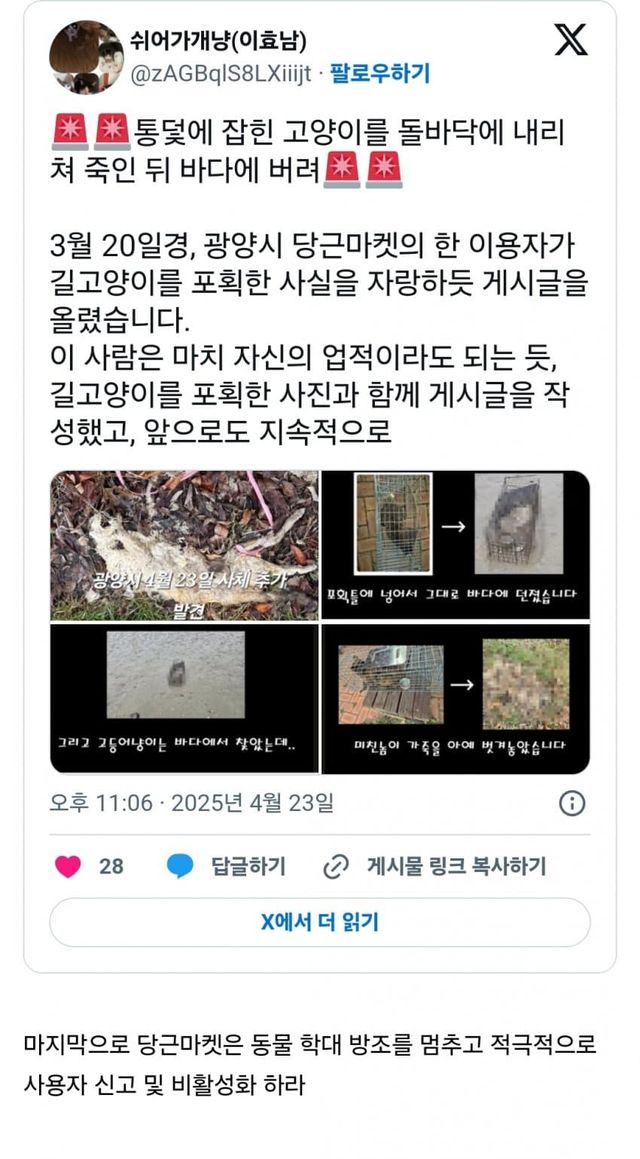Open bottom-right blurred photo thumbnail
640x1159 pixels.
pyautogui.click(x=456, y=699)
